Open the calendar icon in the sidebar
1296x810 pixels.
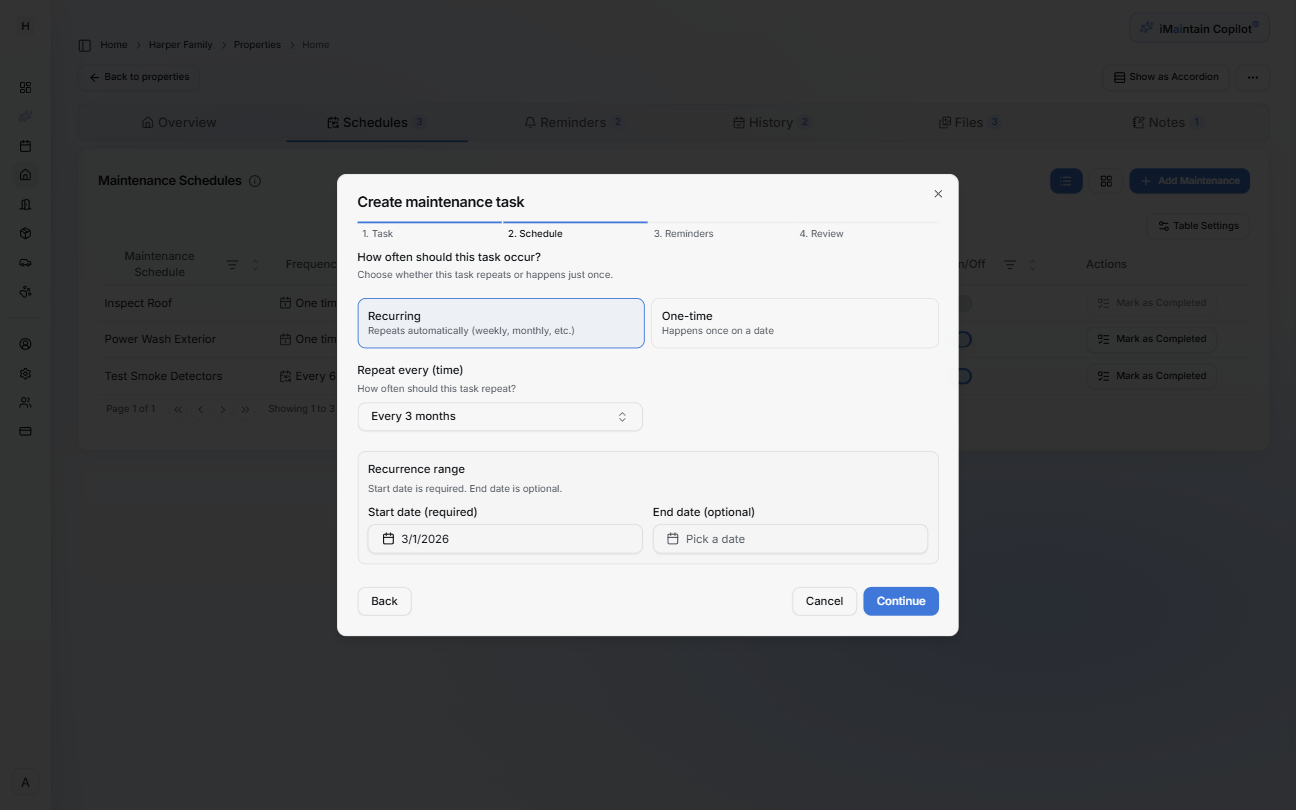pyautogui.click(x=25, y=146)
